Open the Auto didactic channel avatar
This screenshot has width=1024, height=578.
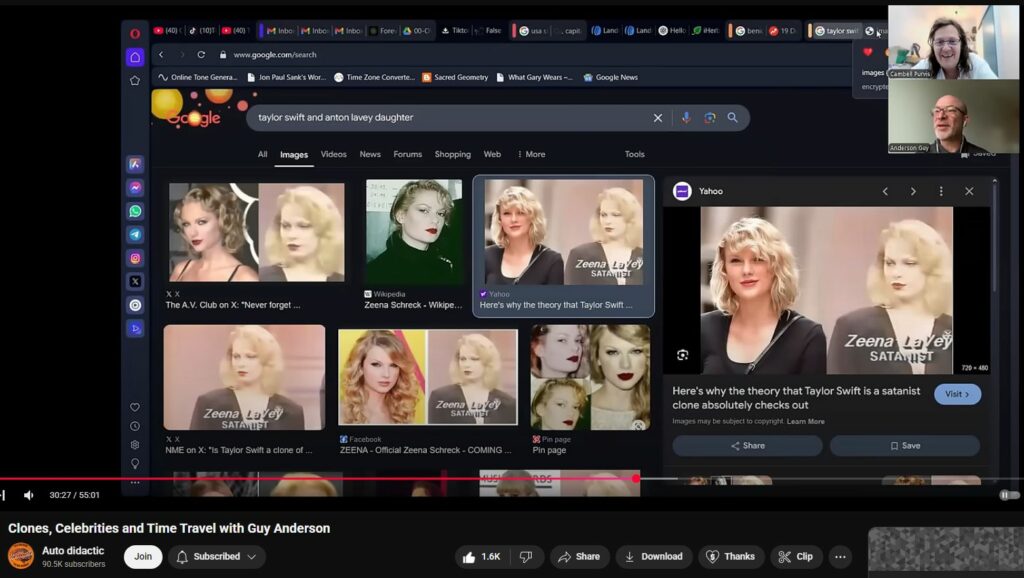click(x=21, y=556)
